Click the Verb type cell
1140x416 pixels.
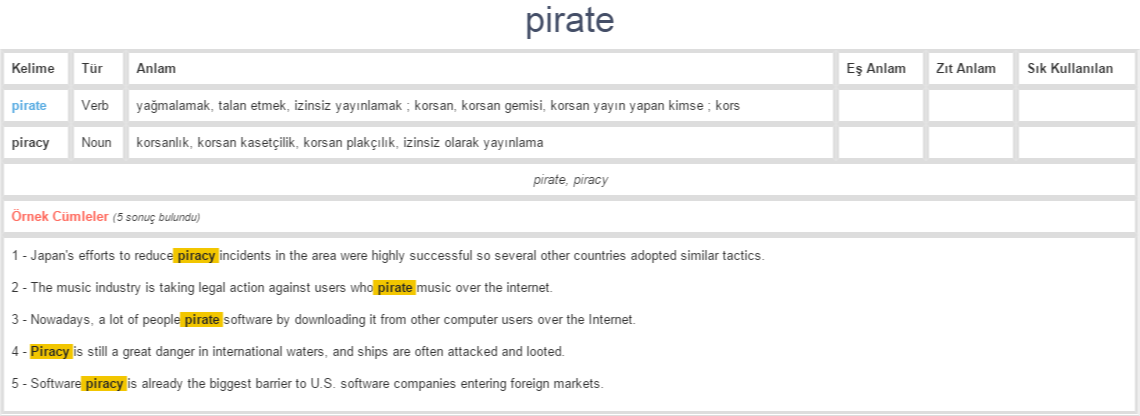95,106
